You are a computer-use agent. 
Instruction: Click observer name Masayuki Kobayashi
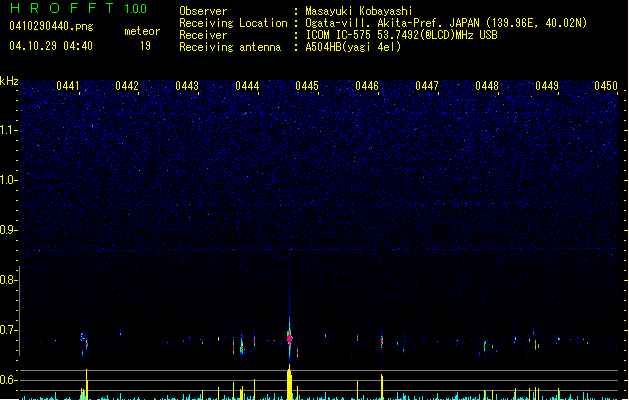[358, 11]
